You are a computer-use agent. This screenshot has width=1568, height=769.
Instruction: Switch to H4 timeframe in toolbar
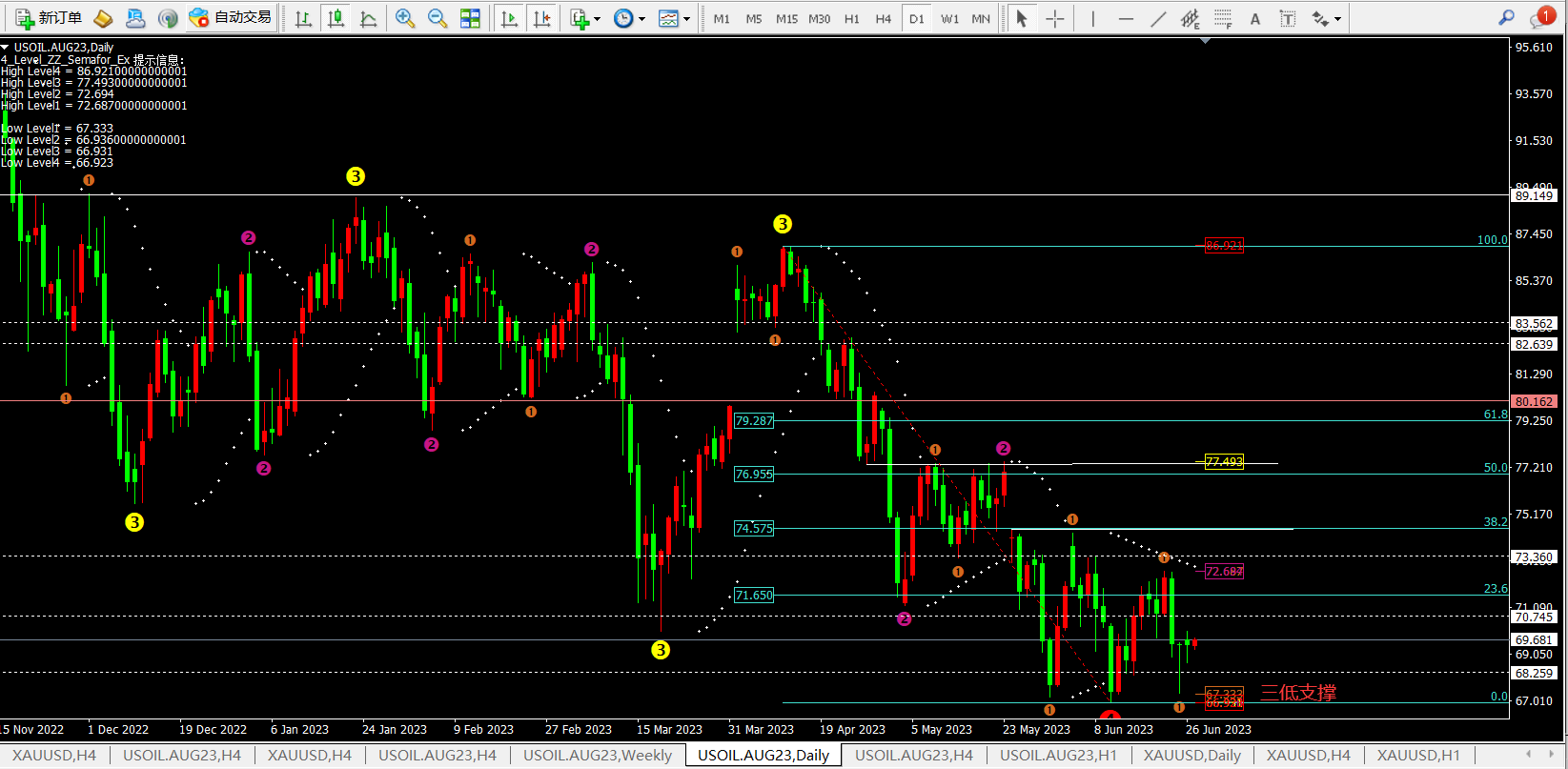tap(884, 19)
